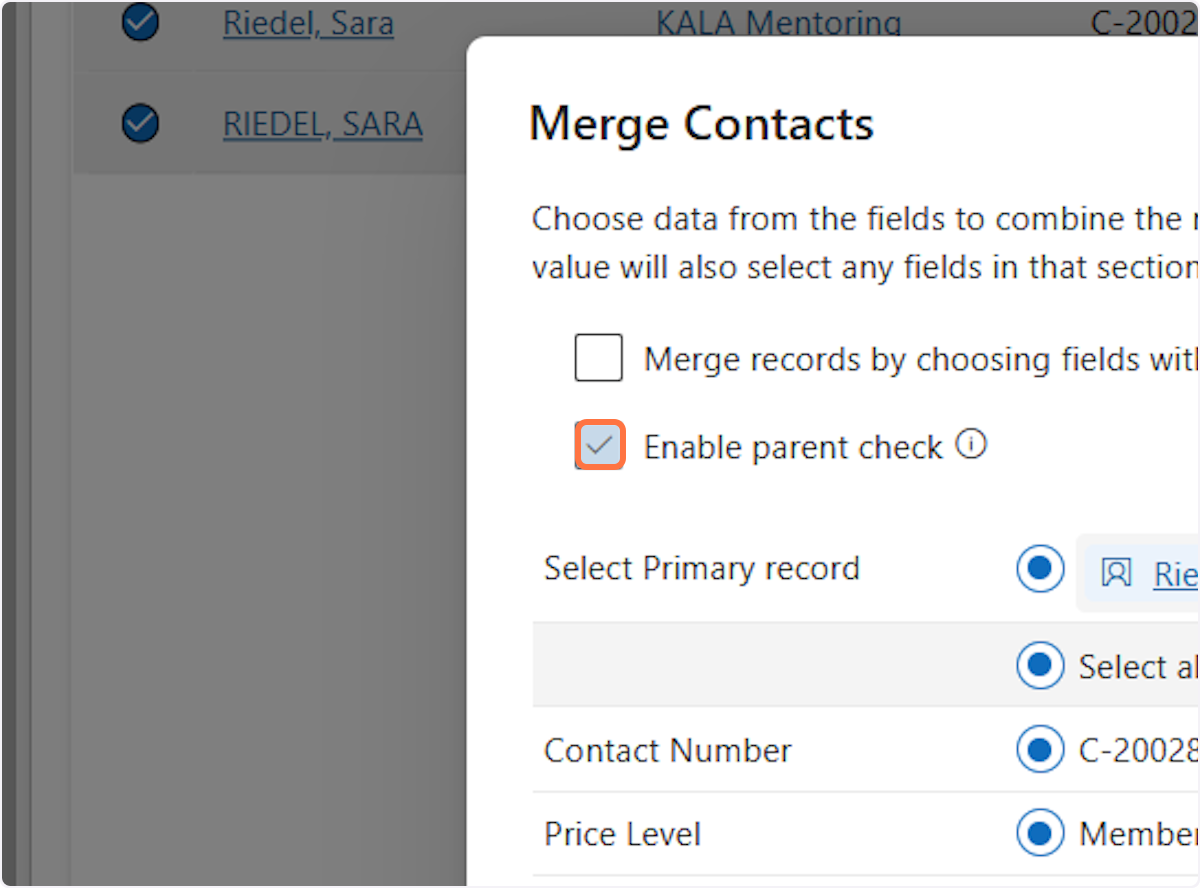
Task: Open the Riedel, Sara contact record
Action: 307,23
